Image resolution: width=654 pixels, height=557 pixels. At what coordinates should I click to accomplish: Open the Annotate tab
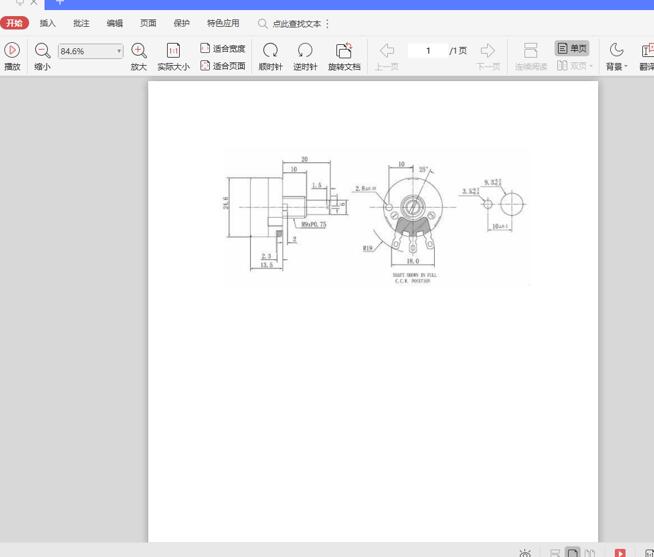pos(81,23)
